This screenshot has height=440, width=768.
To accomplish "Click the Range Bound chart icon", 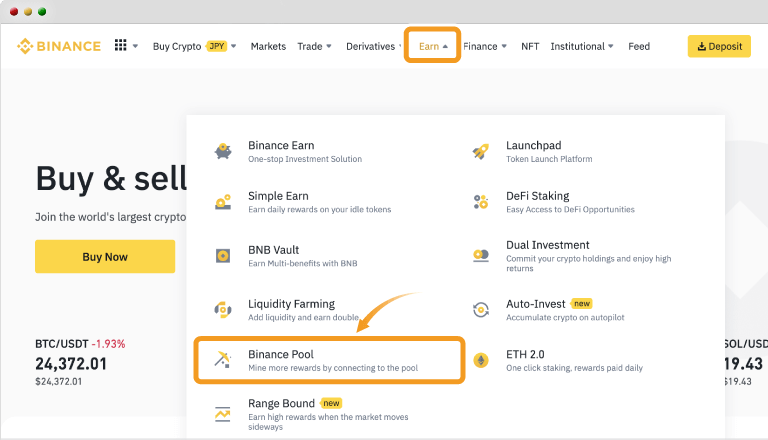I will coord(223,414).
